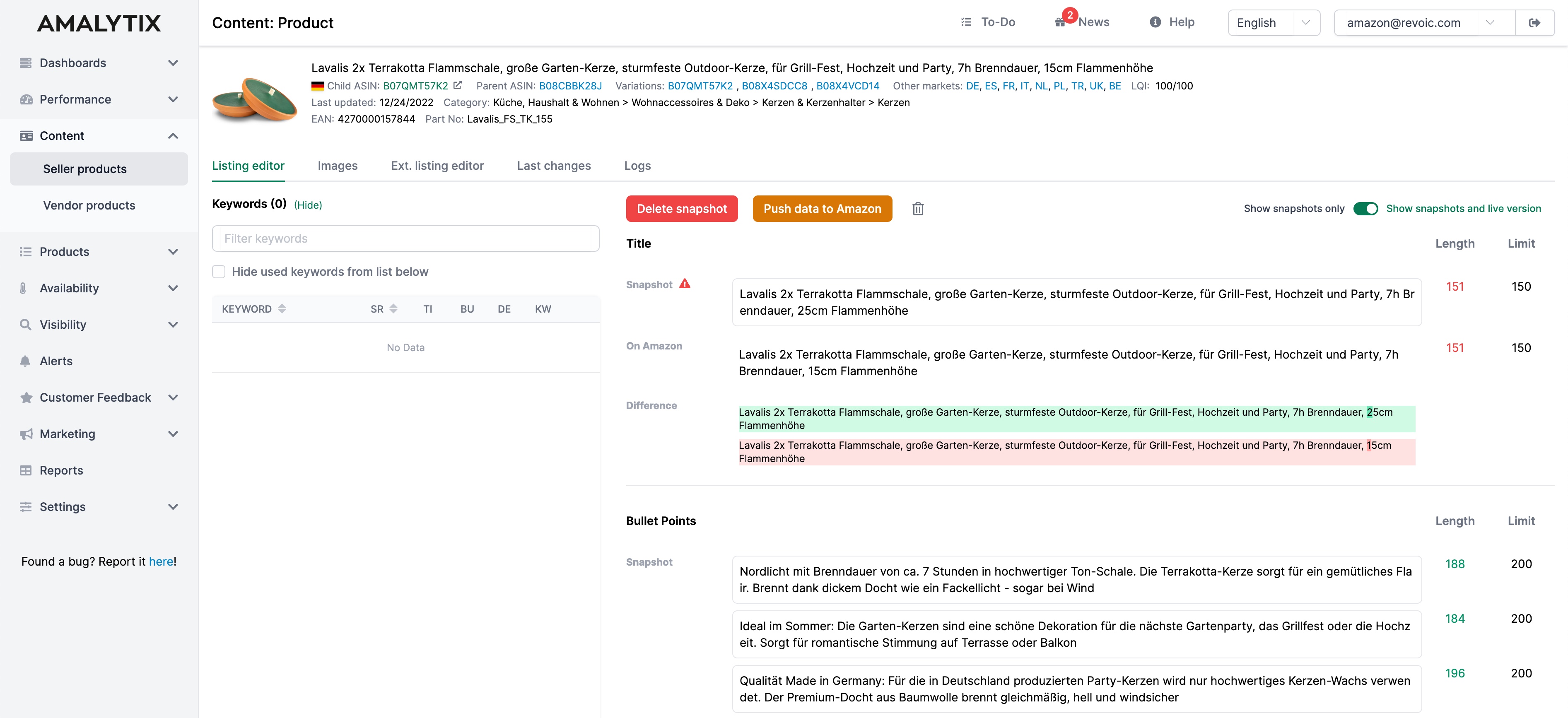Click the Visibility magnifier icon
The height and width of the screenshot is (718, 1568).
pyautogui.click(x=26, y=324)
